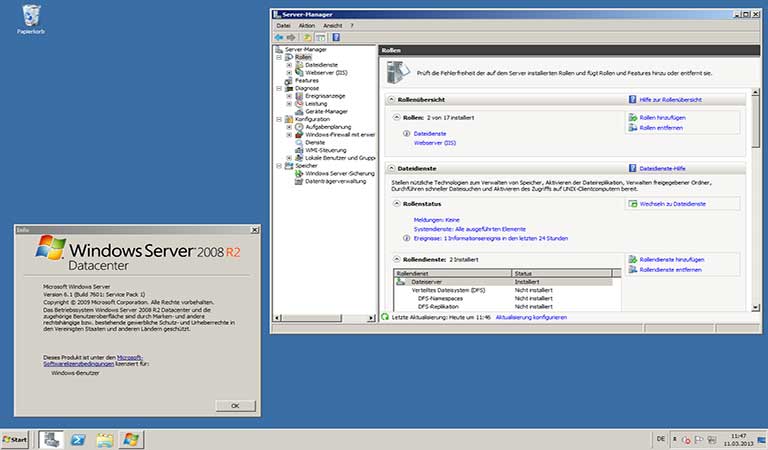Image resolution: width=768 pixels, height=450 pixels.
Task: Open the Aktion menu
Action: (x=307, y=25)
